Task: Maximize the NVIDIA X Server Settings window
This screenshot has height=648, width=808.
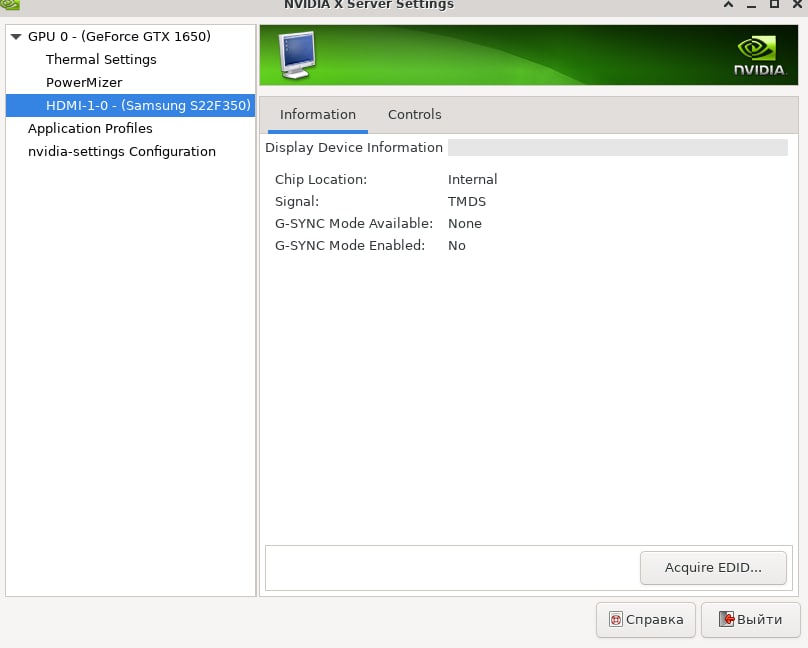Action: (x=774, y=4)
